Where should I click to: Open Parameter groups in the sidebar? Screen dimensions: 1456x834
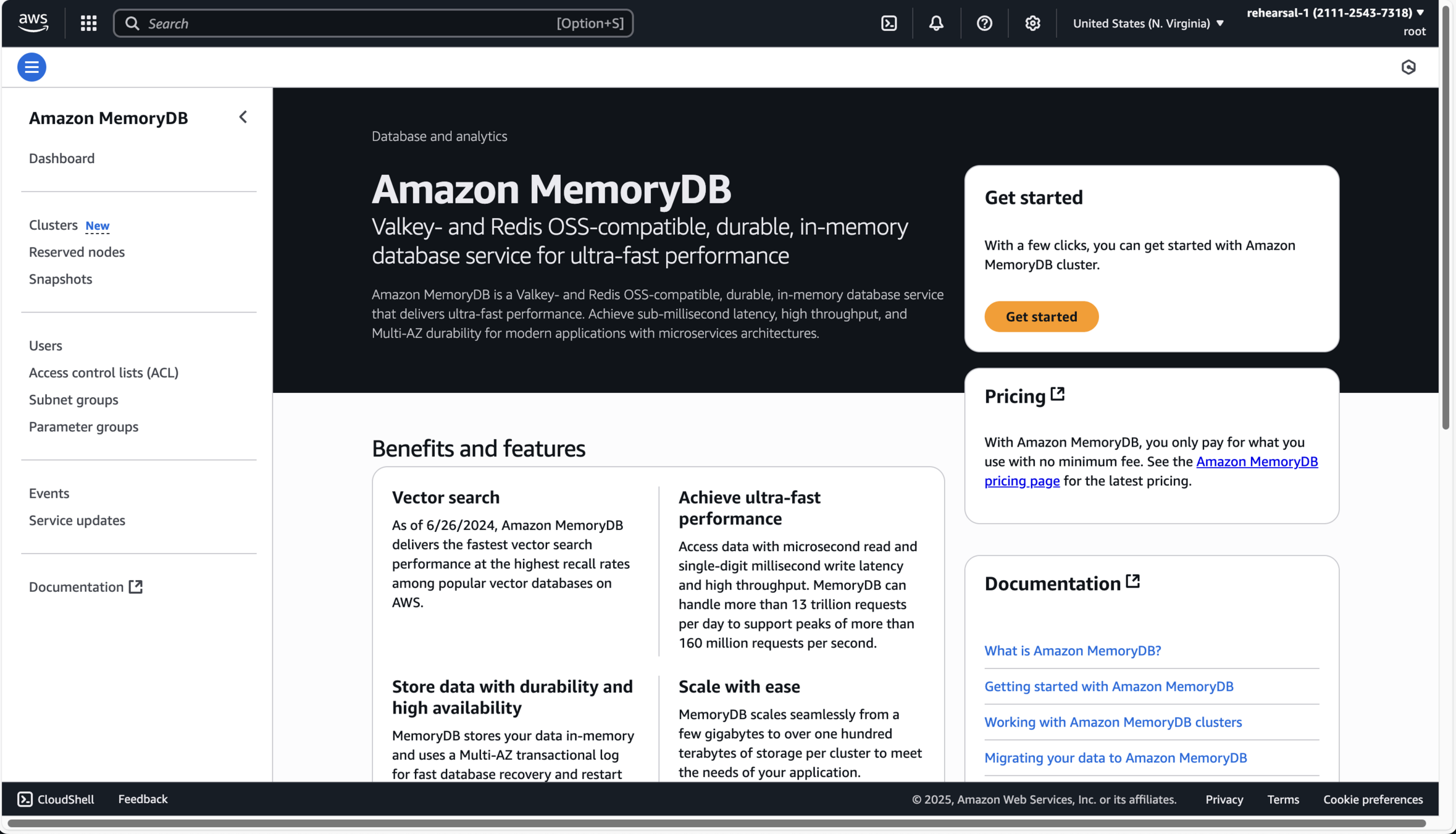[x=83, y=427]
